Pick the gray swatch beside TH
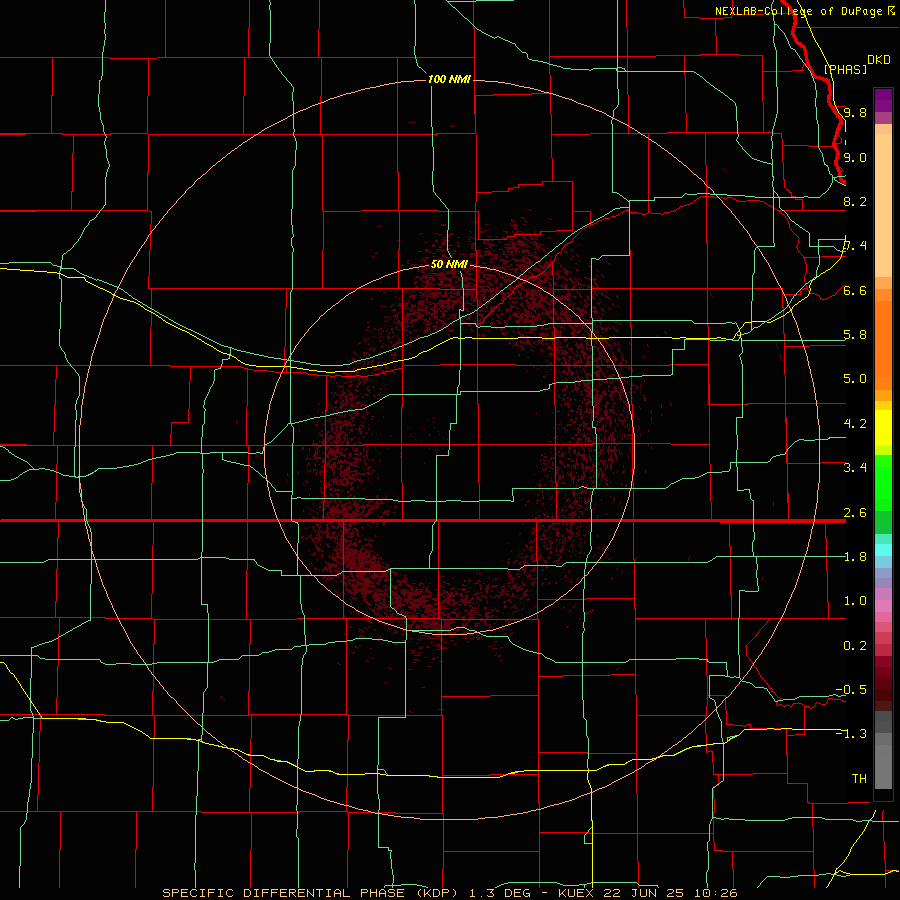Image resolution: width=900 pixels, height=900 pixels. pyautogui.click(x=883, y=767)
